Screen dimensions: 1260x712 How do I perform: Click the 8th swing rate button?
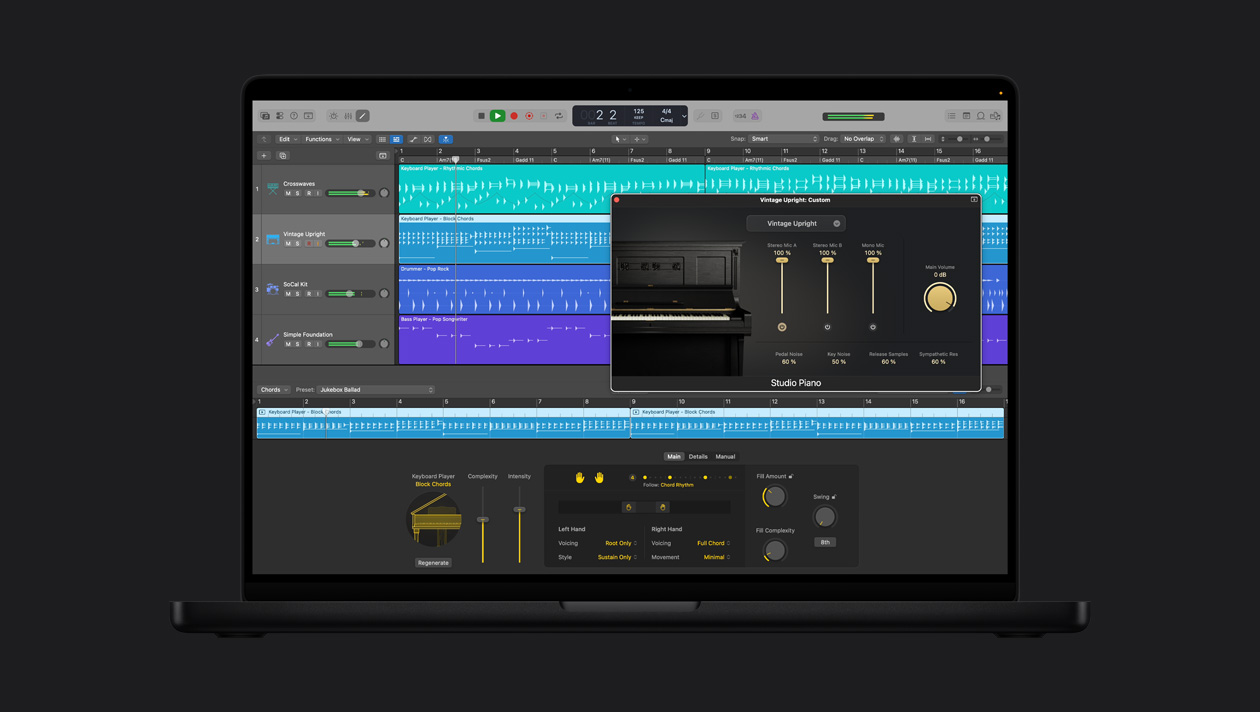point(826,542)
